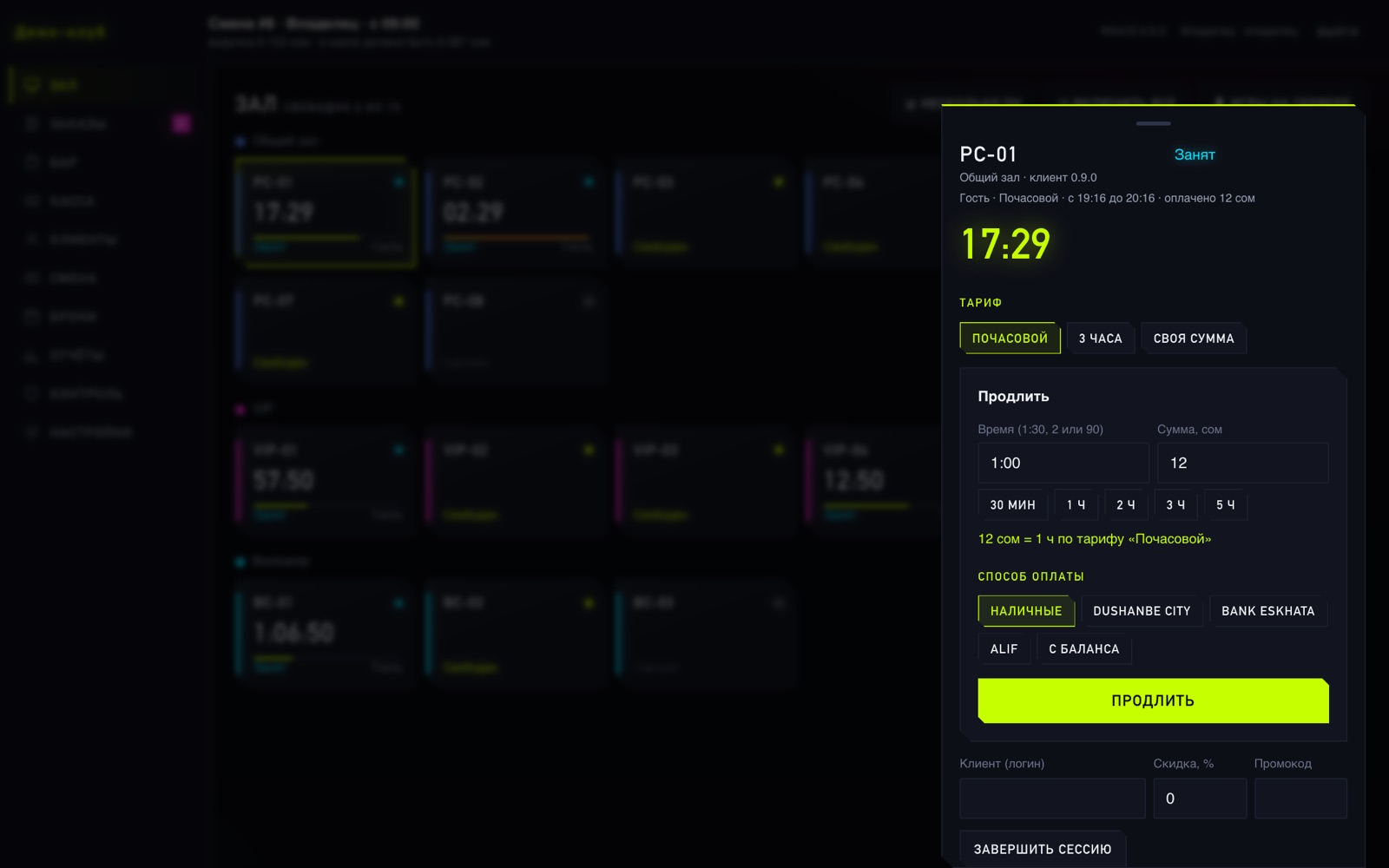
Task: Select Наличные as payment method
Action: coord(1026,611)
